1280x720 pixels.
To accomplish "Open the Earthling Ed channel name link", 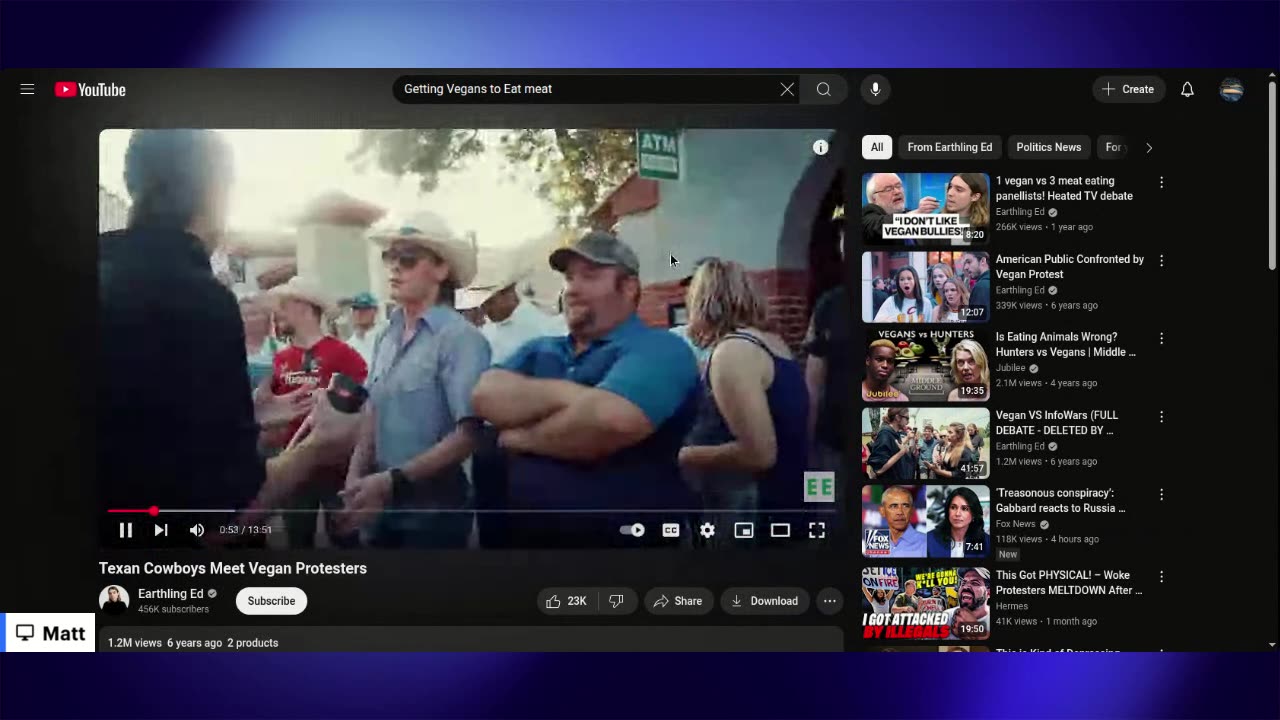I will 170,594.
